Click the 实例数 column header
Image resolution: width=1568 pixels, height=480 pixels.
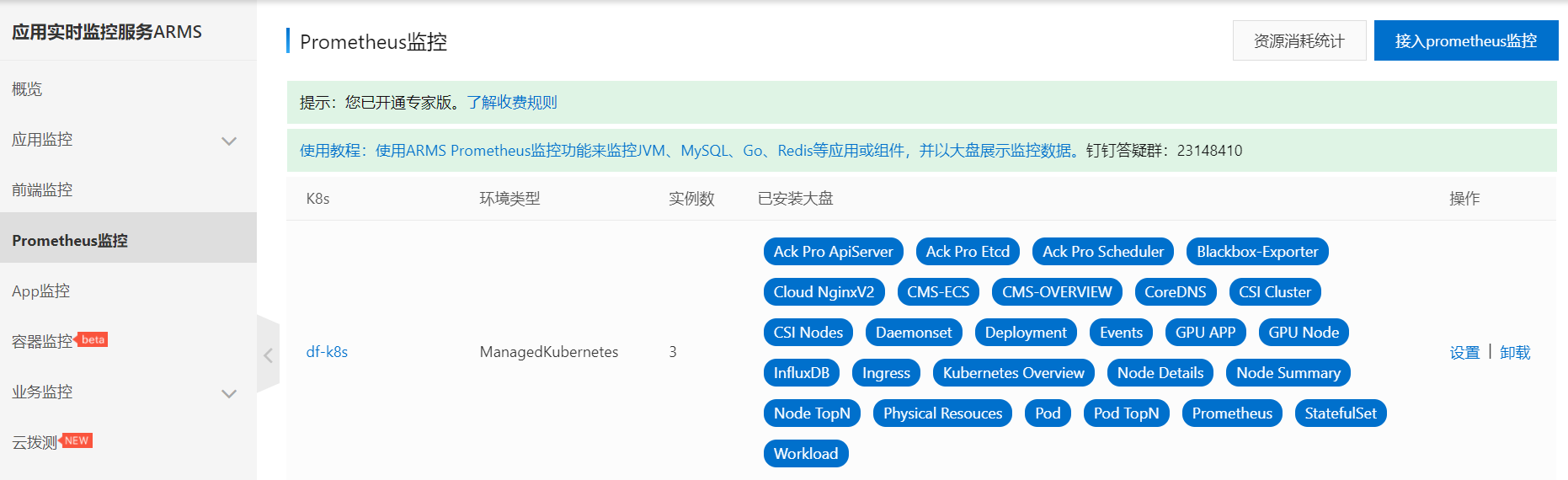(691, 199)
